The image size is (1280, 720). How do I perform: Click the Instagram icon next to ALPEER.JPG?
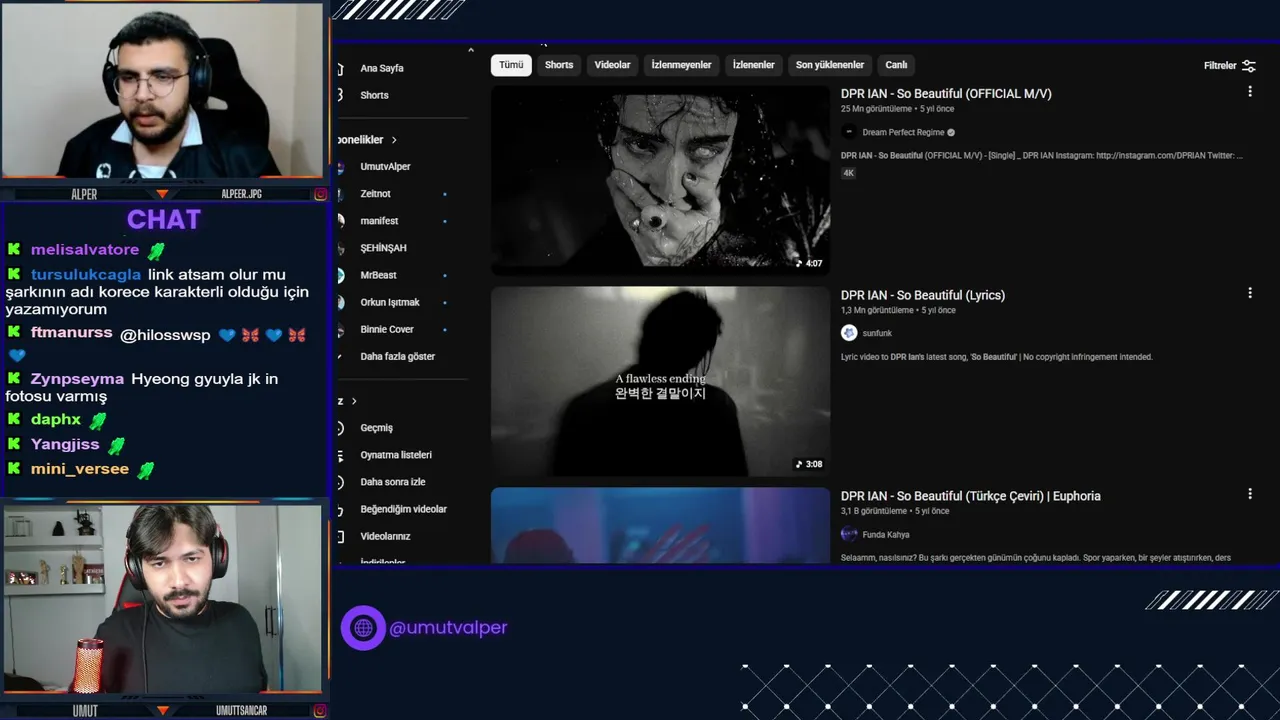[x=320, y=194]
